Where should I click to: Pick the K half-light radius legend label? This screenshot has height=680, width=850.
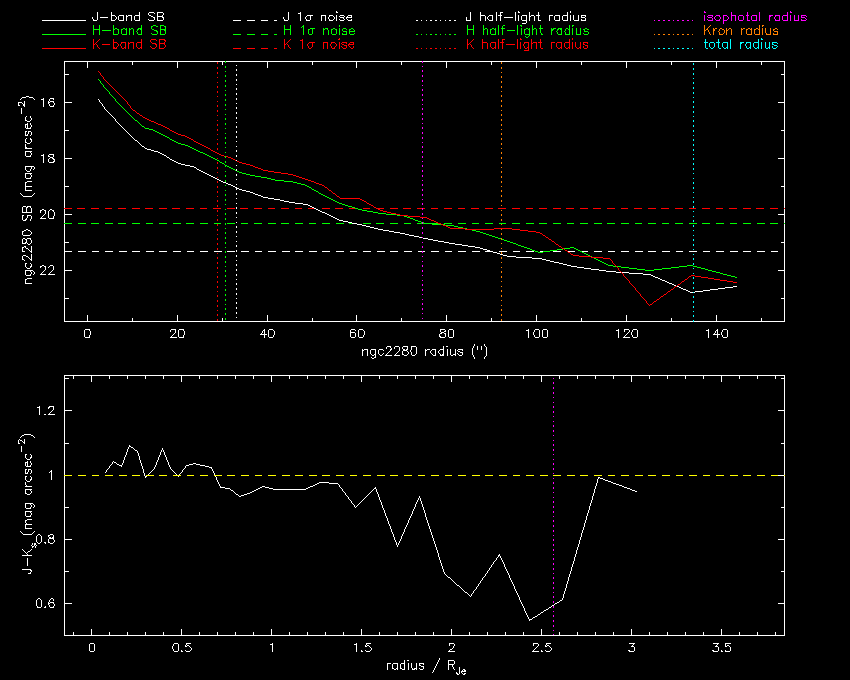(527, 45)
